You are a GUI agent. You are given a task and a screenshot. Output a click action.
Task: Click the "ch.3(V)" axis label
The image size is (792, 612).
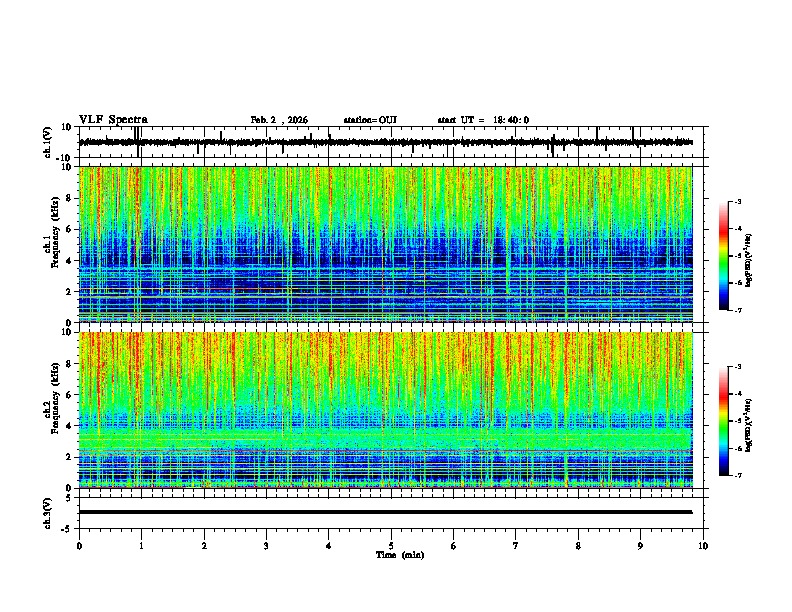click(48, 513)
